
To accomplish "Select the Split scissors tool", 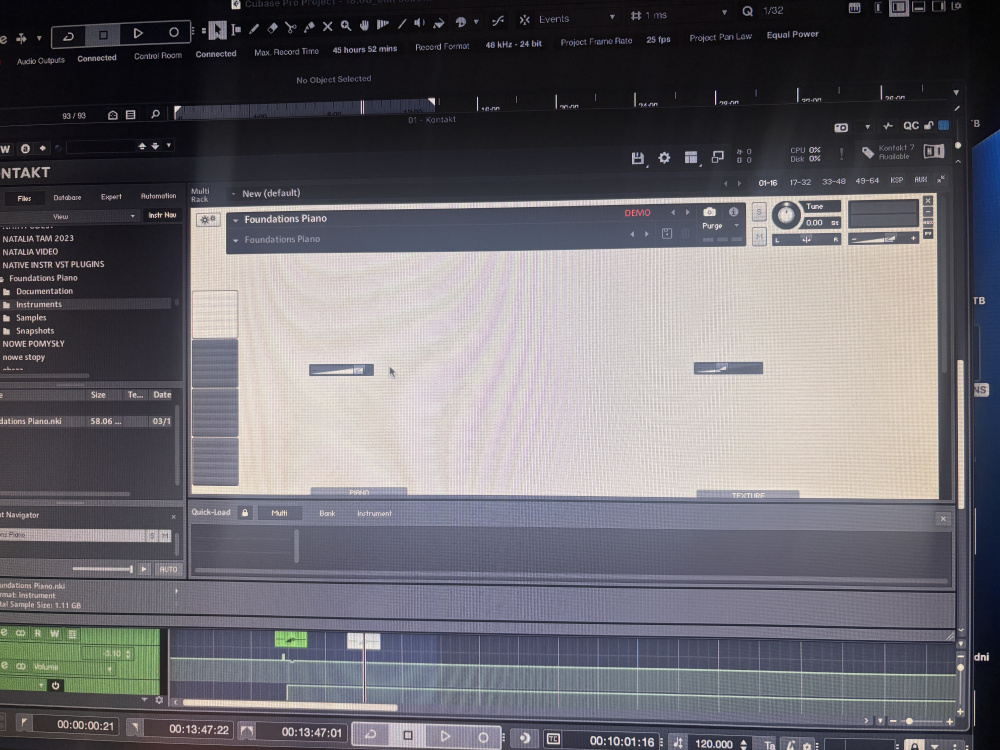I will [291, 27].
